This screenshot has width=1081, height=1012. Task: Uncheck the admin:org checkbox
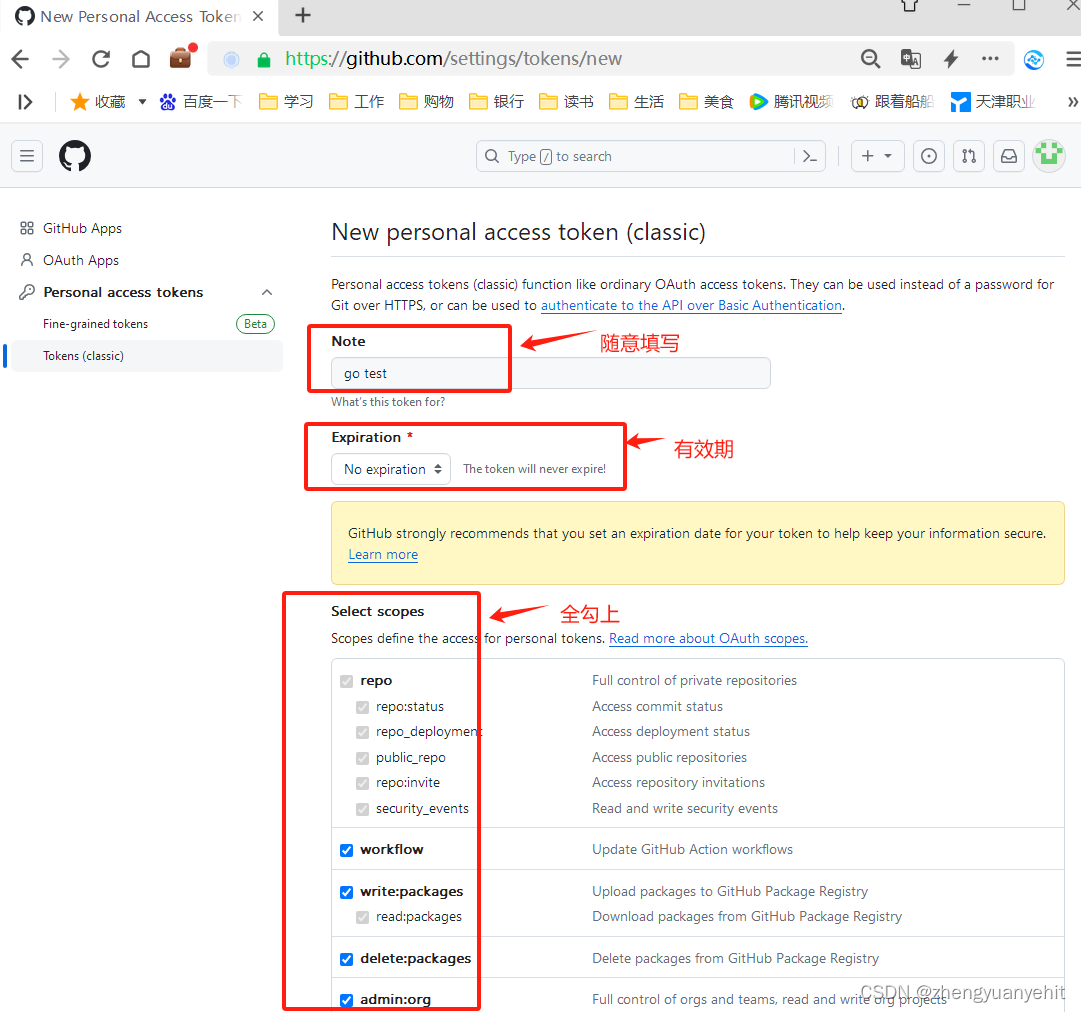tap(347, 1000)
